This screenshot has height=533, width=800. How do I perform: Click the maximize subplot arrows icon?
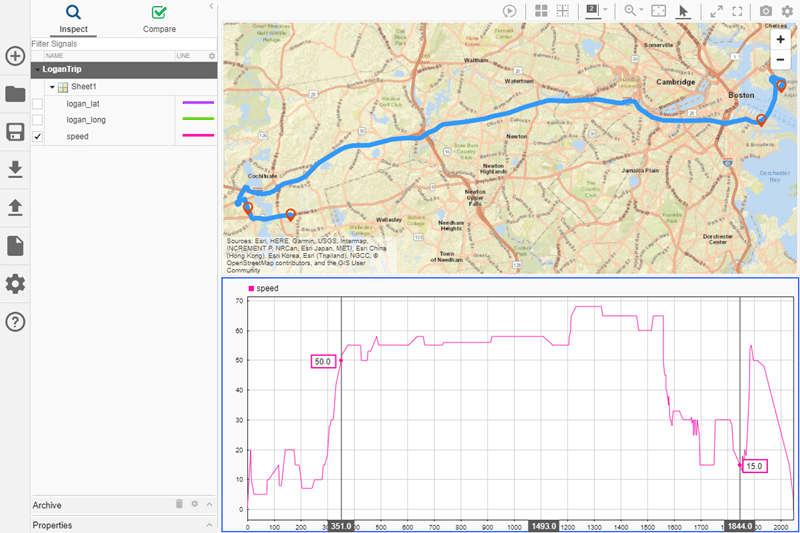[x=716, y=11]
